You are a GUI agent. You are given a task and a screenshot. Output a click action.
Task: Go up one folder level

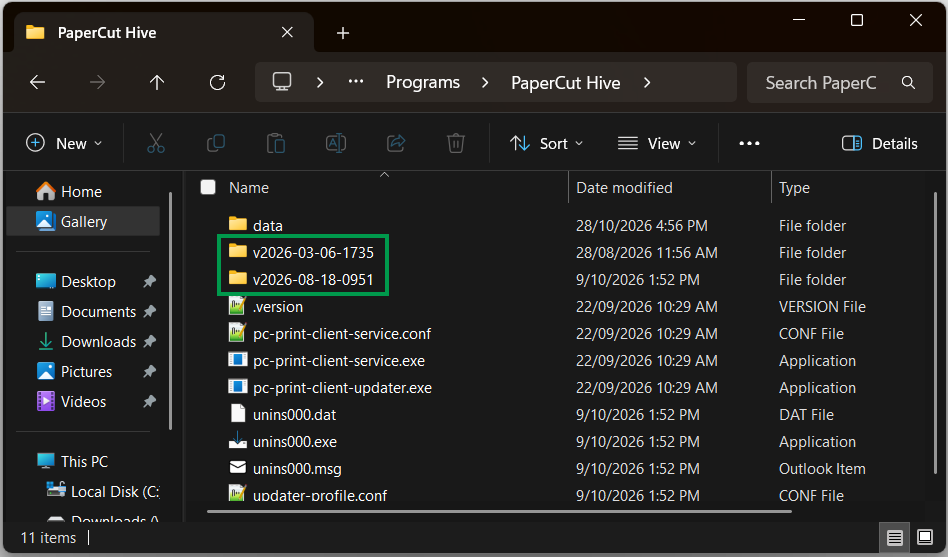(157, 82)
